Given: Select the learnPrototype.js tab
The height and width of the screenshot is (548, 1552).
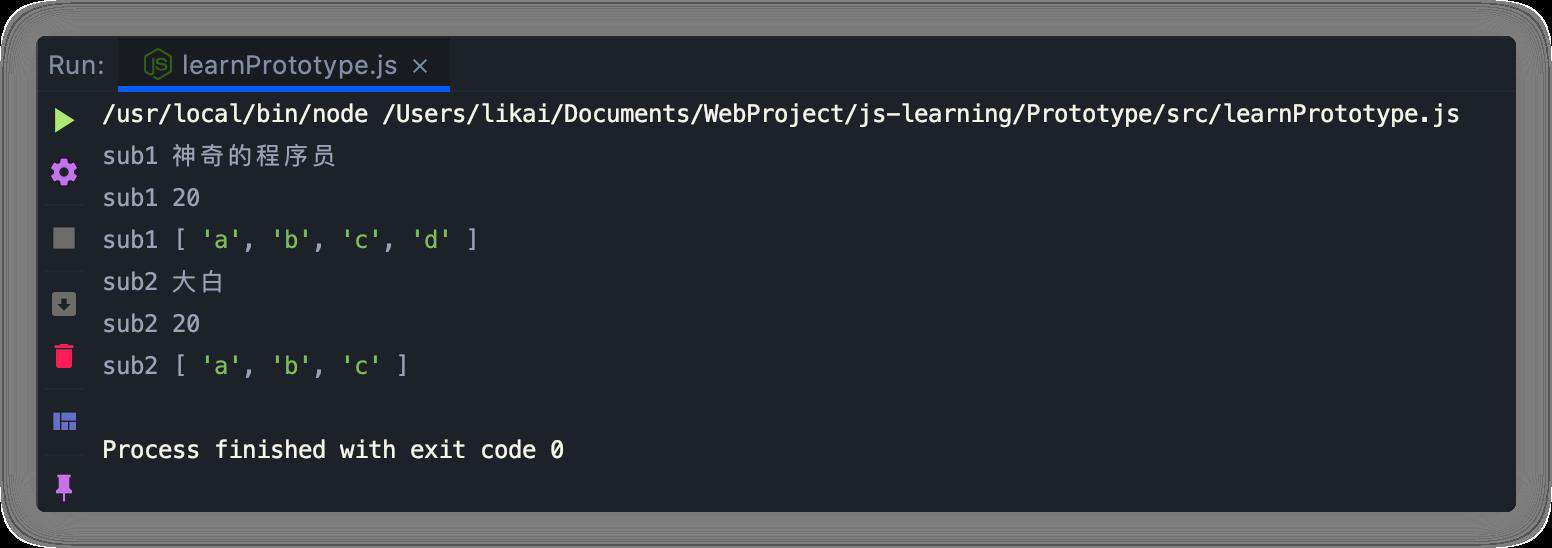Looking at the screenshot, I should coord(284,65).
